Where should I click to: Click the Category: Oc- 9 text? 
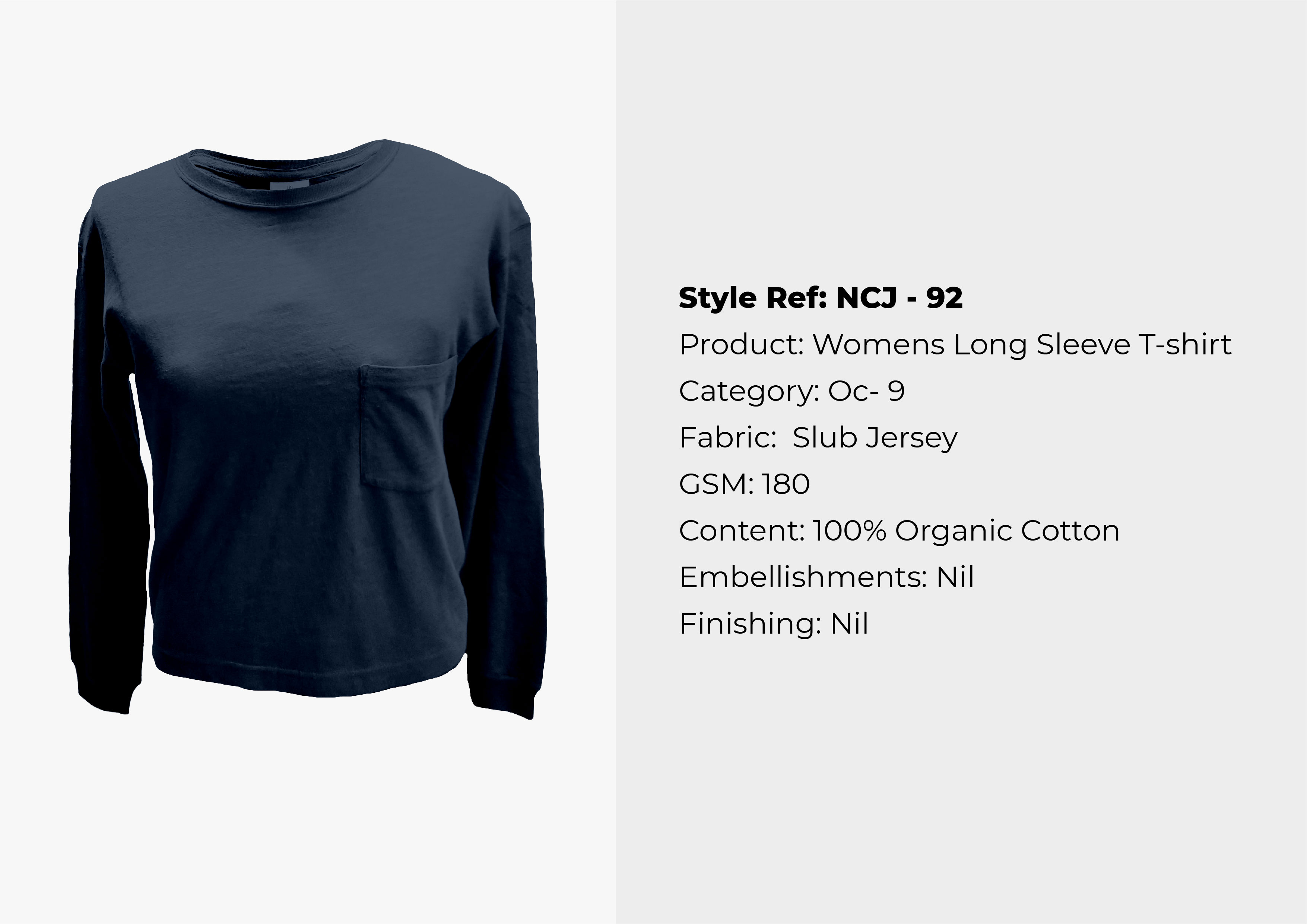(792, 391)
